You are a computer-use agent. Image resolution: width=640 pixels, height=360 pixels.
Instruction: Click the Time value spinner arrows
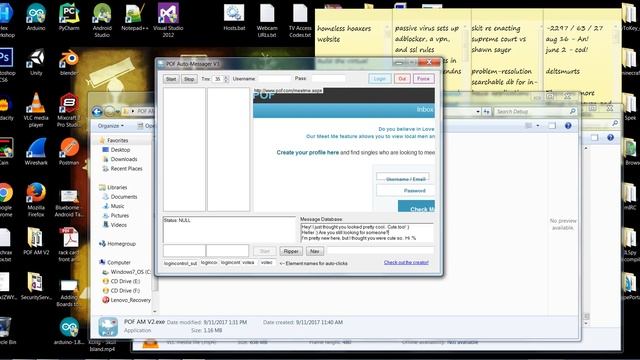coord(227,79)
